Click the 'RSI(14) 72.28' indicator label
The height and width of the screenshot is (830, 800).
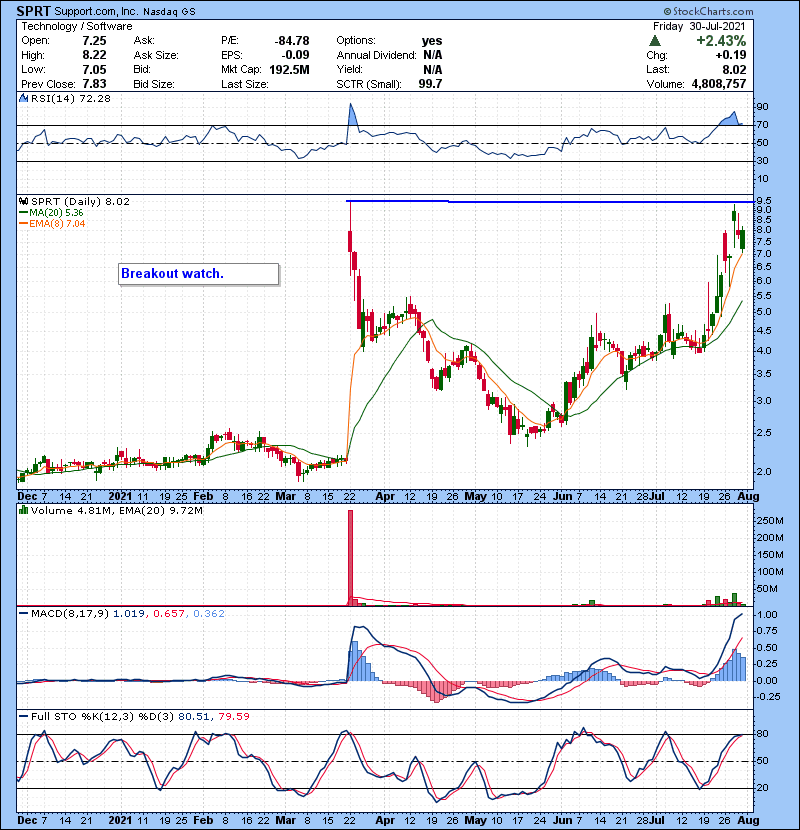click(71, 98)
